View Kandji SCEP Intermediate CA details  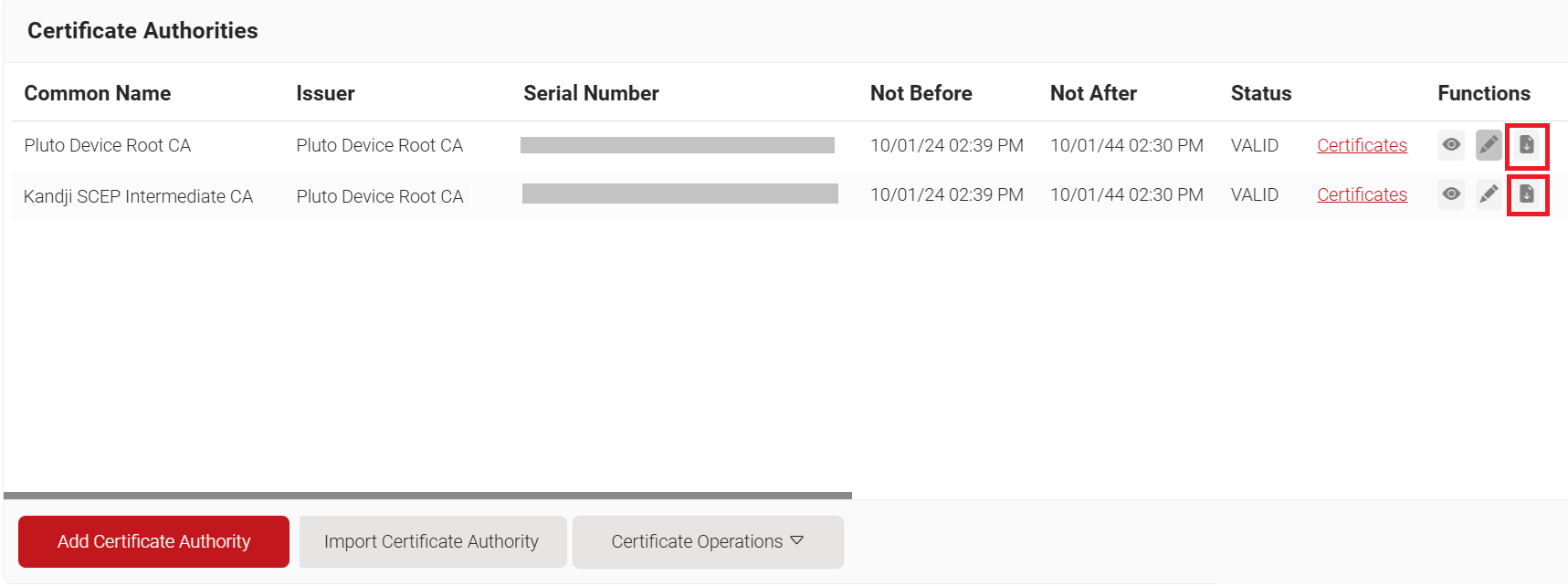point(1450,194)
